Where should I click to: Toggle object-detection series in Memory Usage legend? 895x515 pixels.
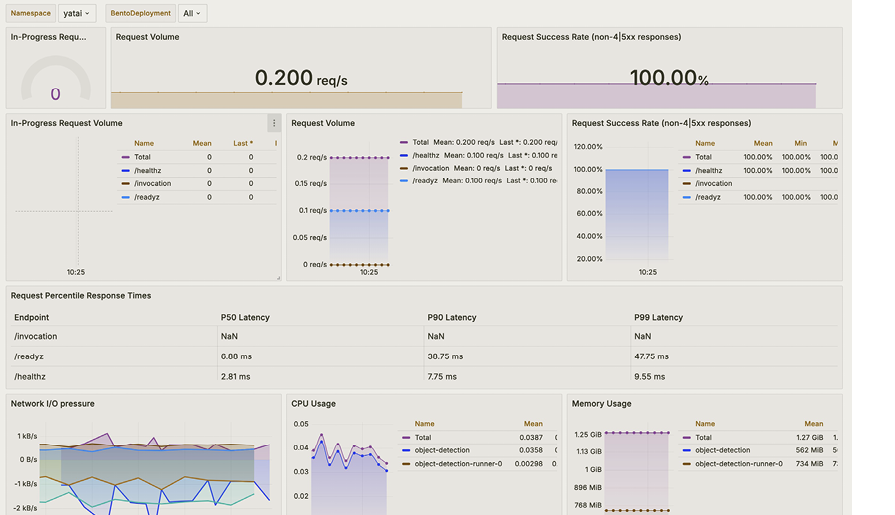click(x=723, y=450)
